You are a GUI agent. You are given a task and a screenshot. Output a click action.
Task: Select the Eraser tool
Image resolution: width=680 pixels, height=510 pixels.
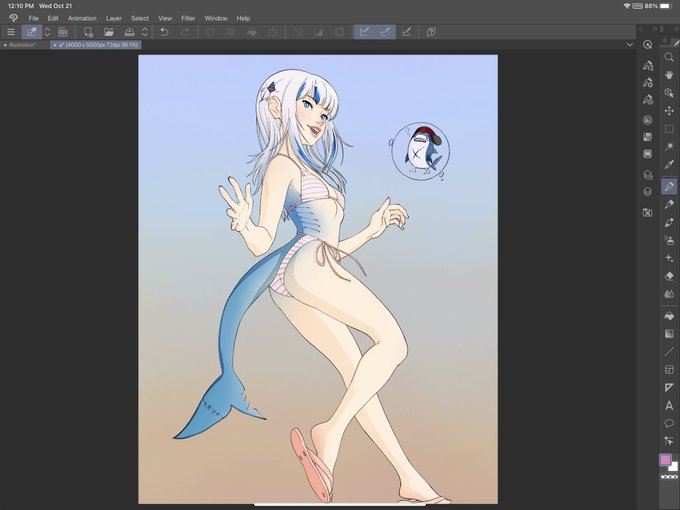[x=669, y=276]
